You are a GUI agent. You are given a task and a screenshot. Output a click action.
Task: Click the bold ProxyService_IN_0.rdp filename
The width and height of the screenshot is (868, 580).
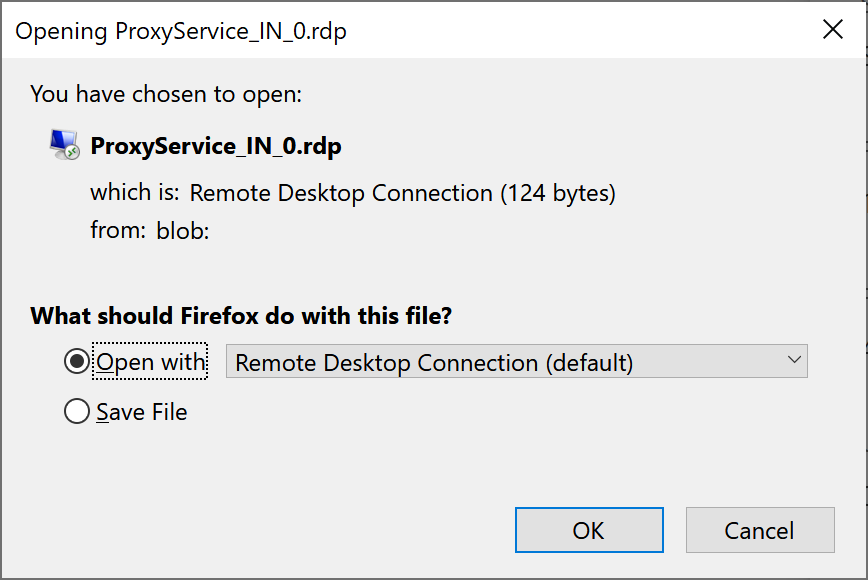[x=216, y=146]
